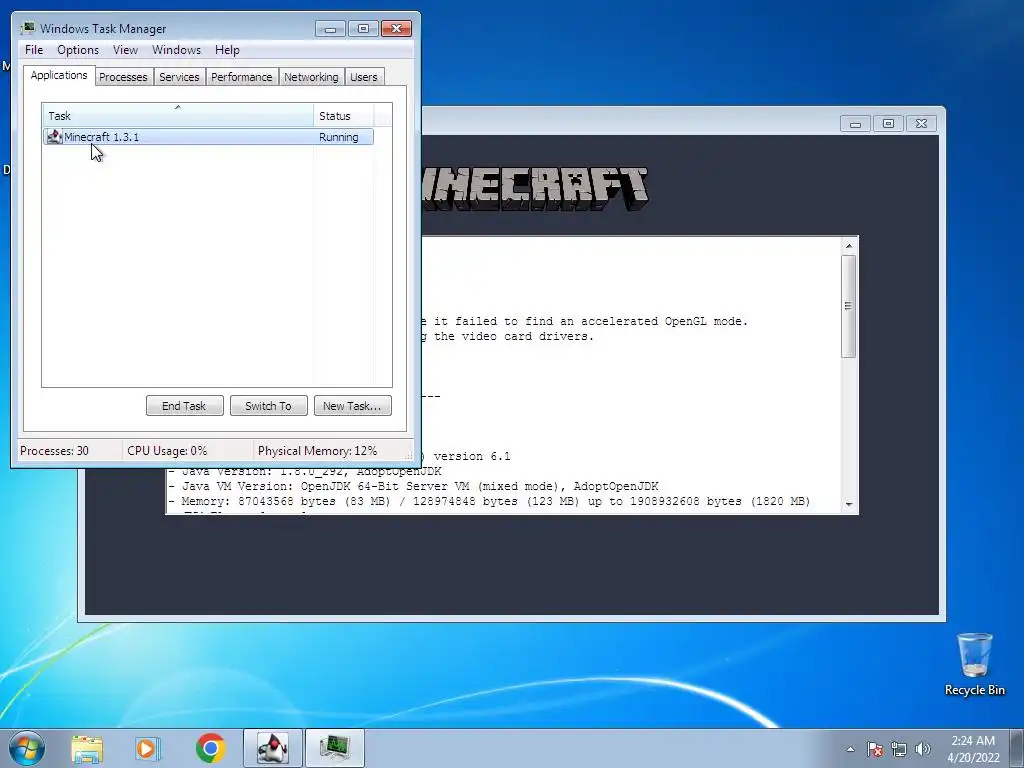
Task: Switch to the Java Minecraft taskbar button
Action: click(x=273, y=748)
